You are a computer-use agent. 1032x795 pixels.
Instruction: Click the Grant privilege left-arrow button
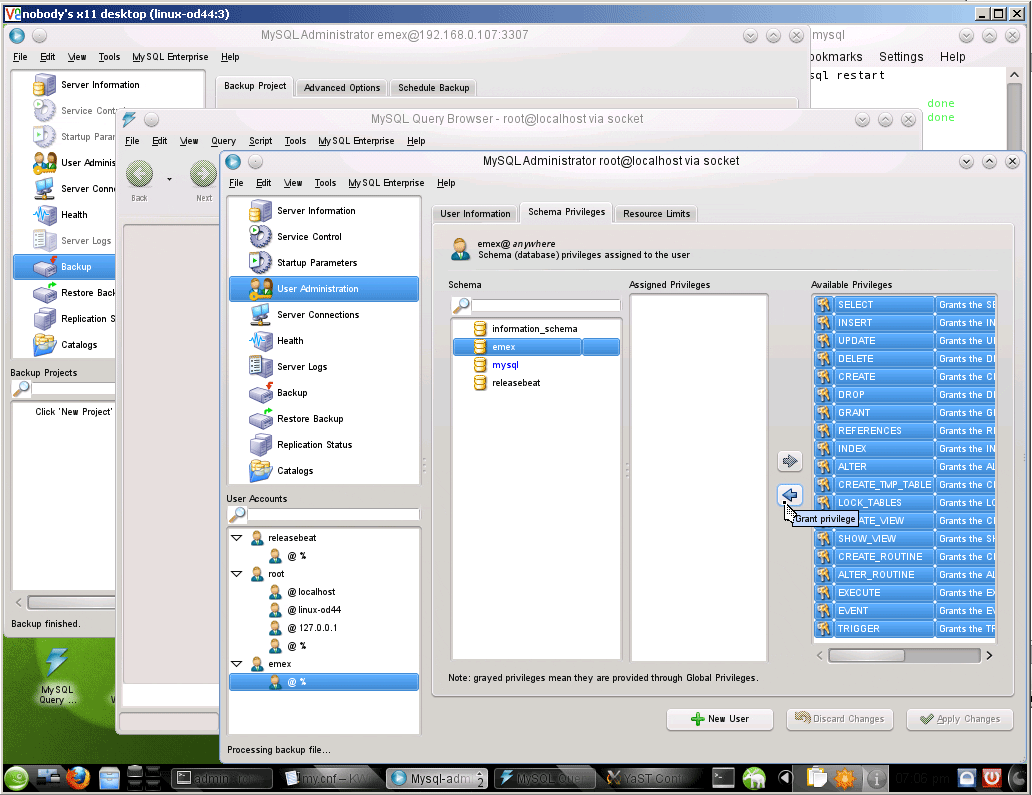click(x=790, y=495)
